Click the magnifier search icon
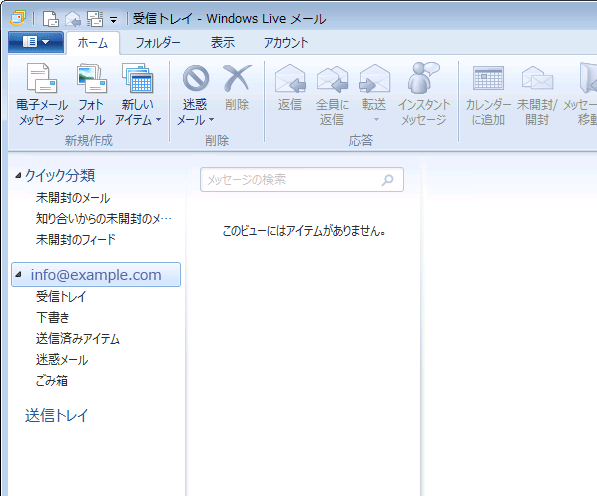Viewport: 597px width, 496px height. tap(388, 179)
